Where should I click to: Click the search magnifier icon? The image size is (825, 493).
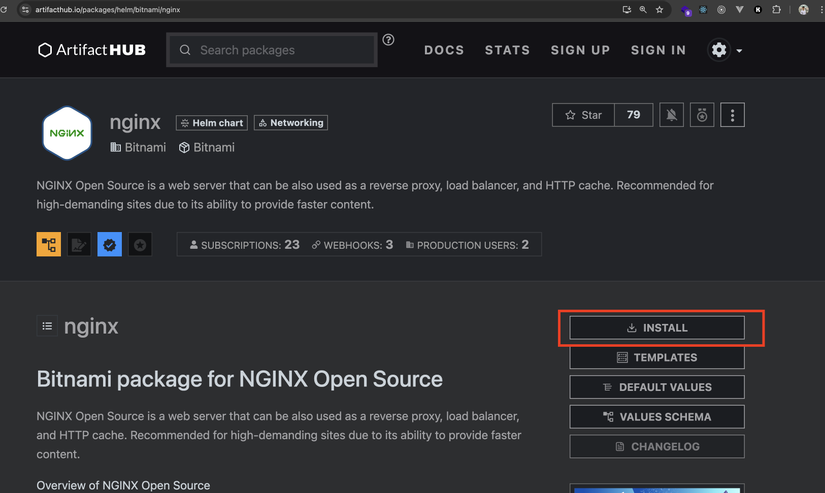(x=185, y=50)
